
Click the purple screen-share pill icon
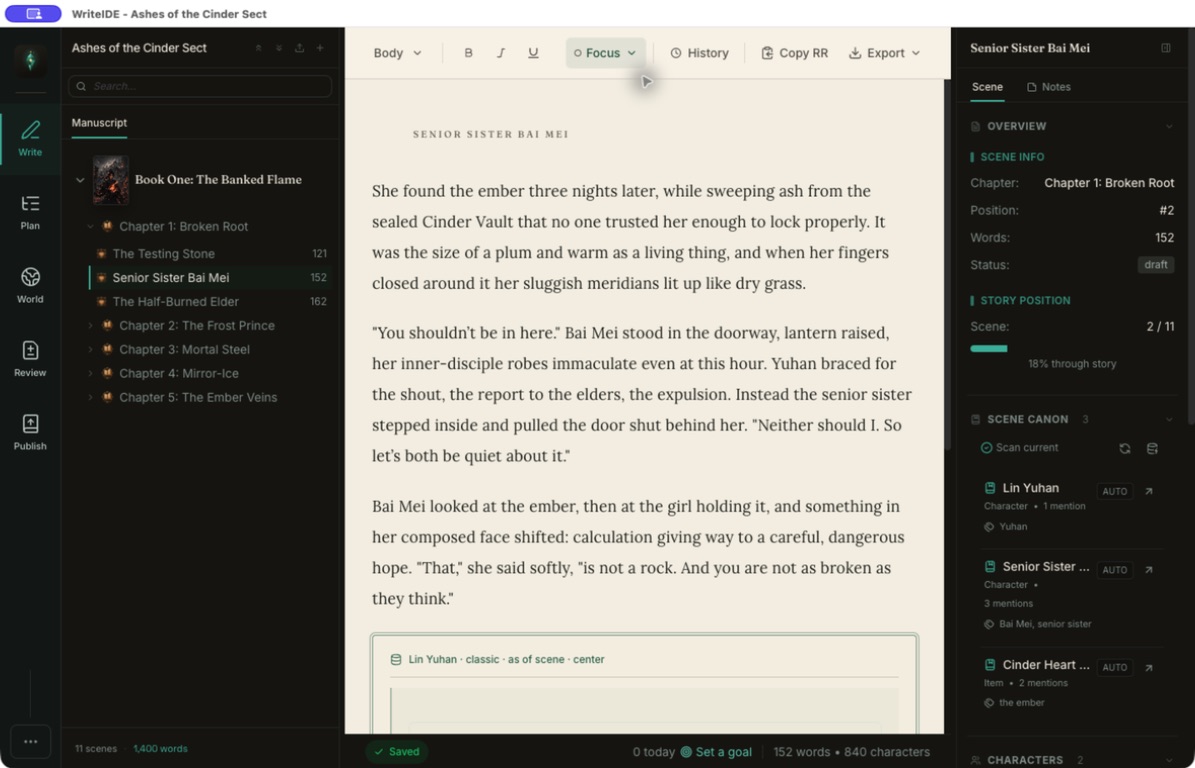tap(33, 14)
